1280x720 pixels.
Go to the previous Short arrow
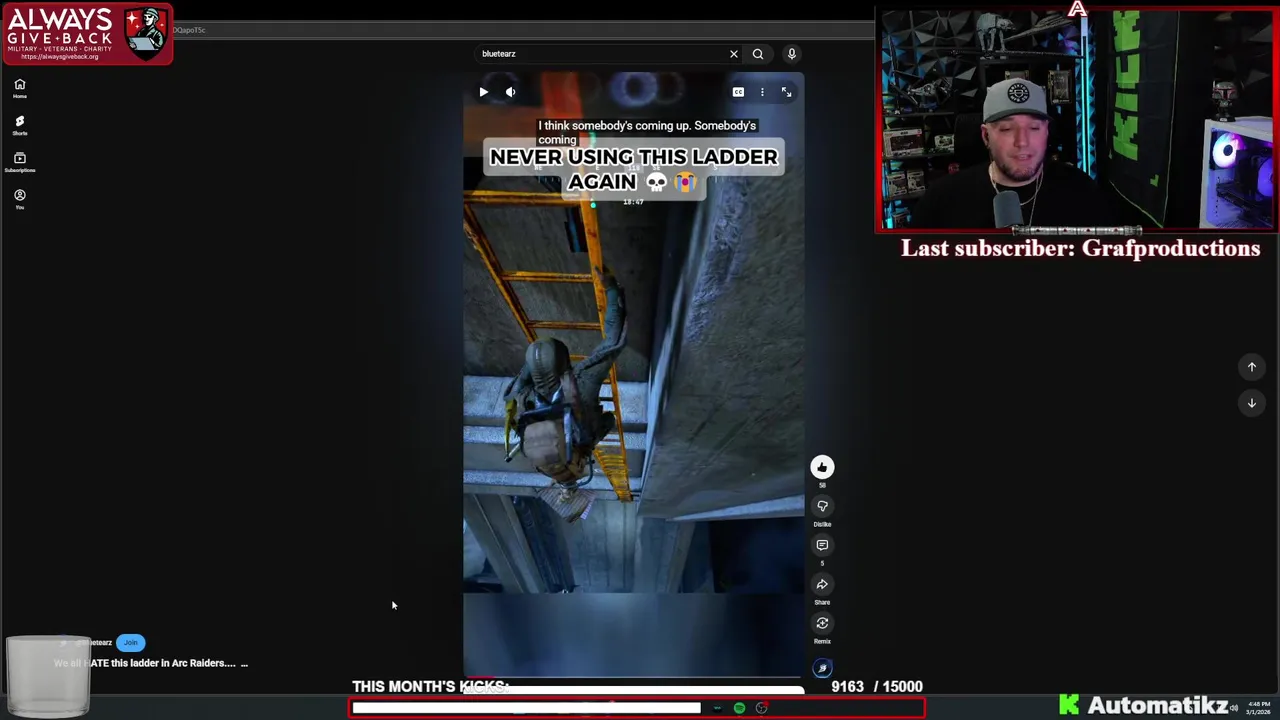click(x=1251, y=367)
